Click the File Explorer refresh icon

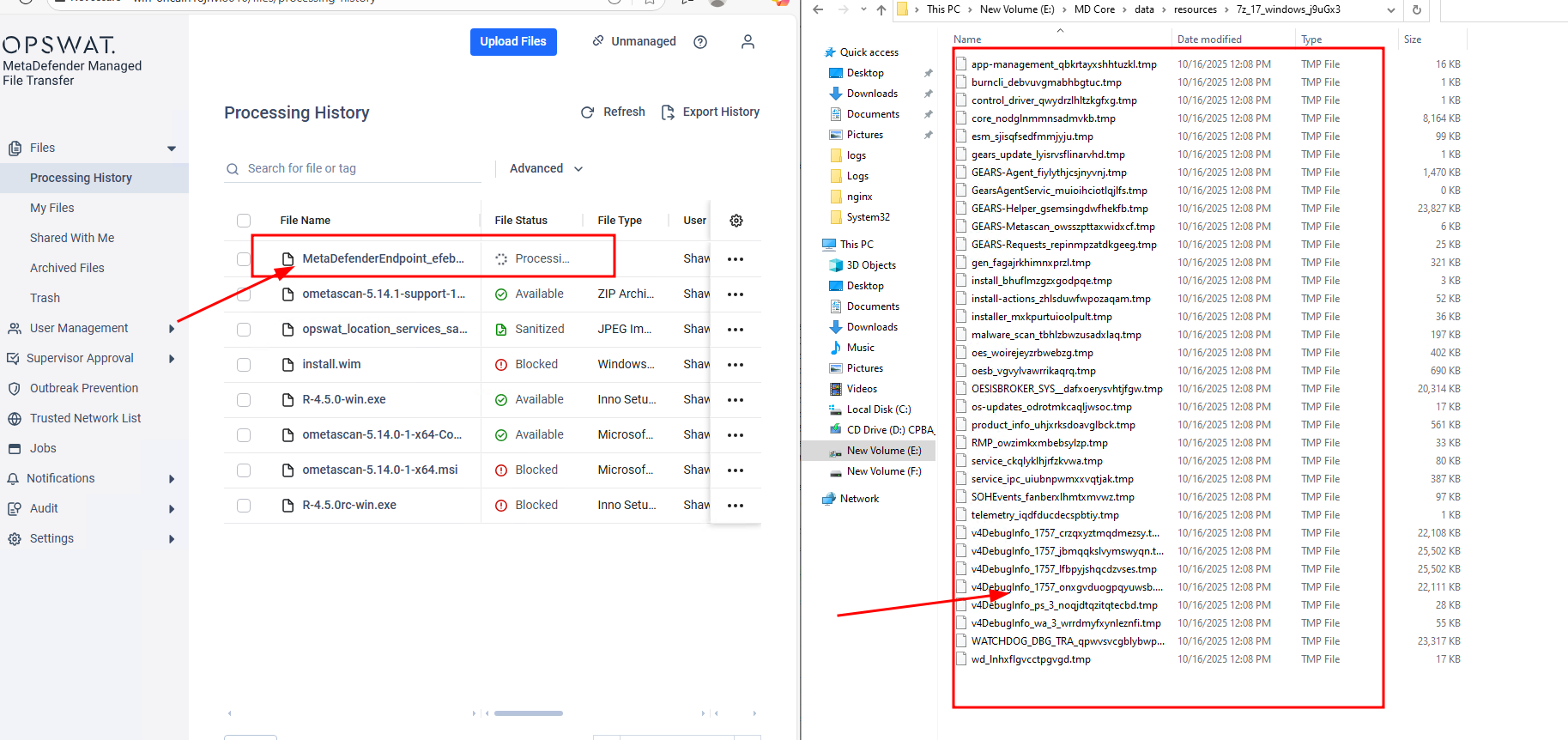[x=1417, y=10]
